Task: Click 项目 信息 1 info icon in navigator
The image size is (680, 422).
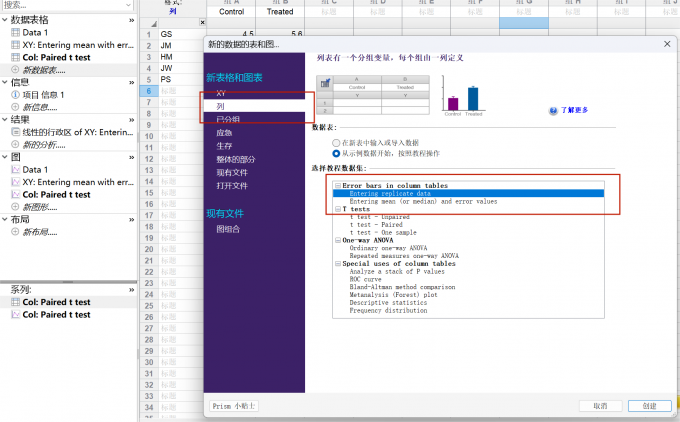Action: [x=15, y=94]
